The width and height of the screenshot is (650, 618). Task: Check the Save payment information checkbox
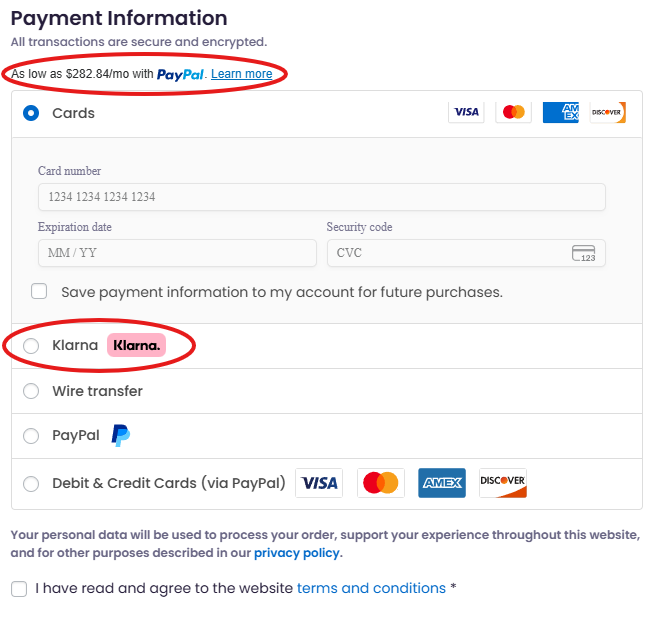tap(39, 291)
